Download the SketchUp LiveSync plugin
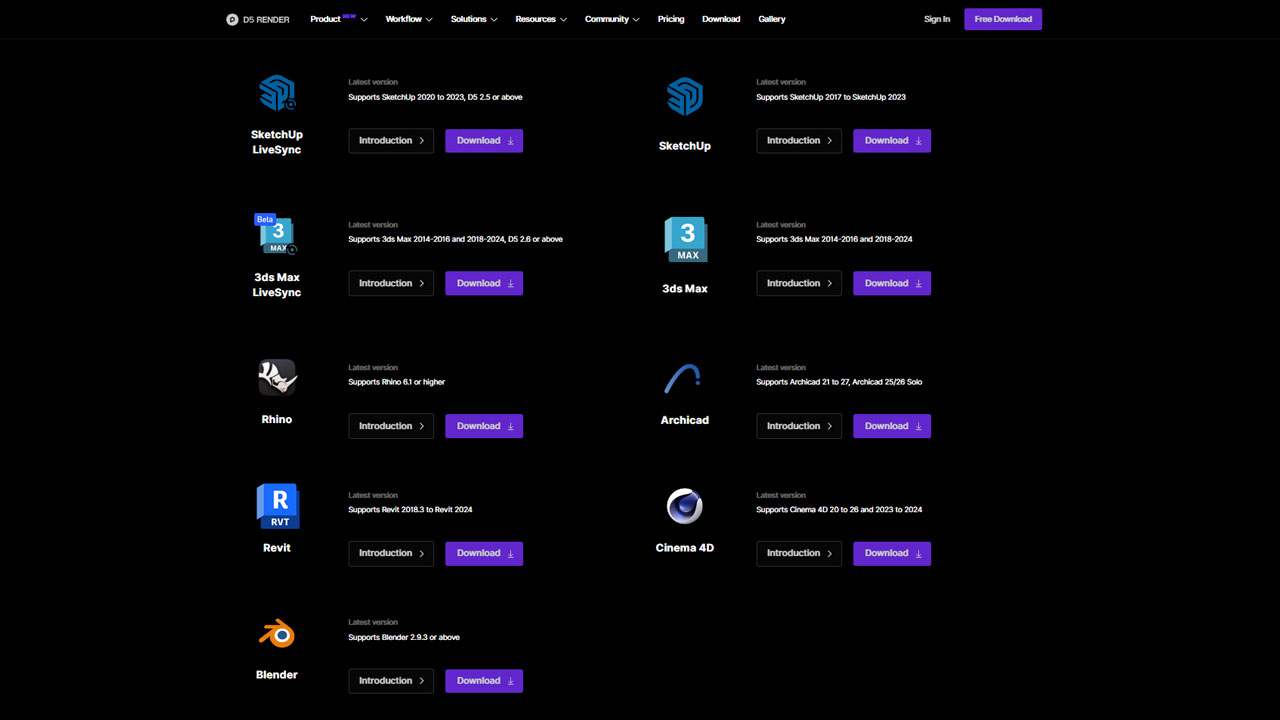The height and width of the screenshot is (720, 1280). [x=484, y=141]
